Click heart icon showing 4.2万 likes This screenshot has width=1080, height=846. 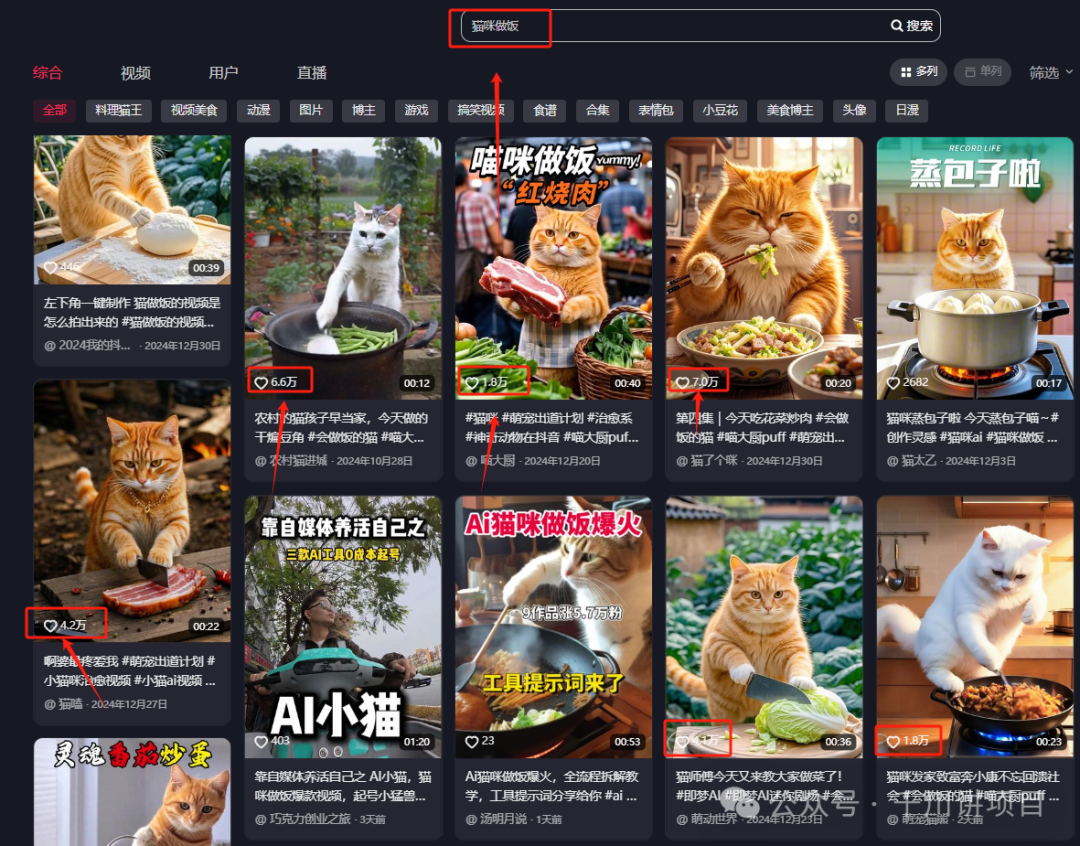(50, 626)
